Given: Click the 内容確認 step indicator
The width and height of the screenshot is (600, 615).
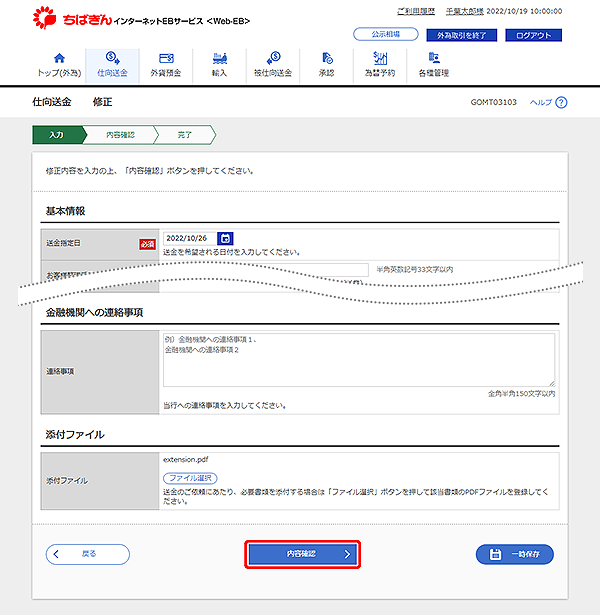Looking at the screenshot, I should point(120,135).
